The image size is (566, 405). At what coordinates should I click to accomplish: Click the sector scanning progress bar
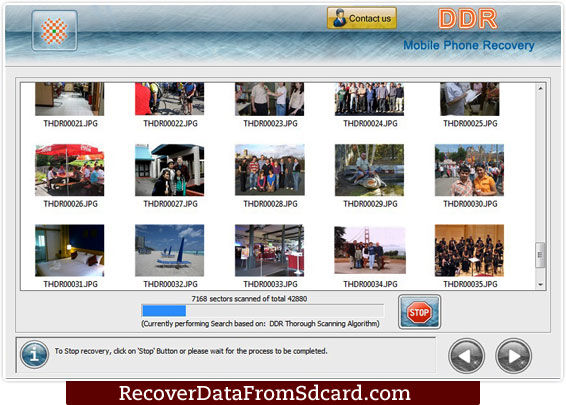point(263,311)
